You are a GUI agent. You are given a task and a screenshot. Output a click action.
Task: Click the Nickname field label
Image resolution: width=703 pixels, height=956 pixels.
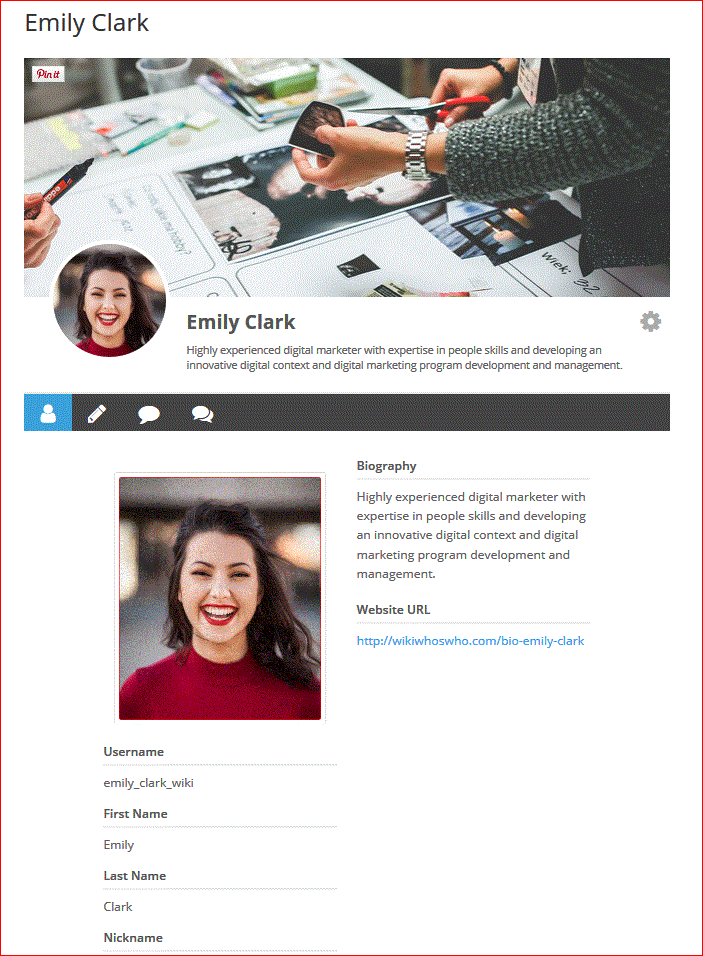(x=133, y=938)
